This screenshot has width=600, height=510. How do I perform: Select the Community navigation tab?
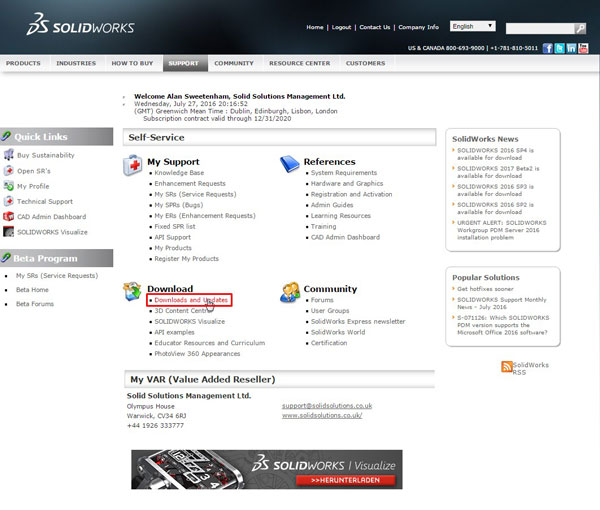[x=233, y=63]
